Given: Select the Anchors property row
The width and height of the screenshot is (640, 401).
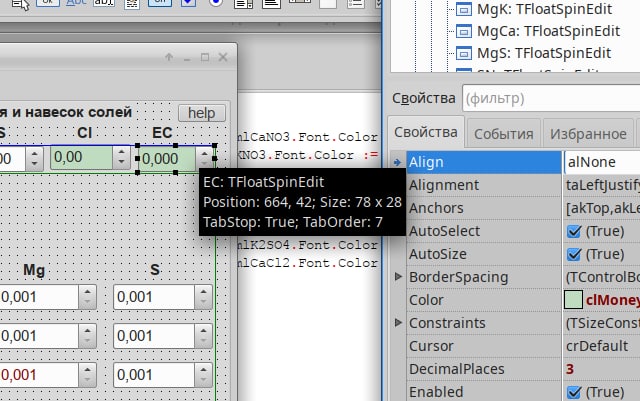Looking at the screenshot, I should (x=484, y=208).
